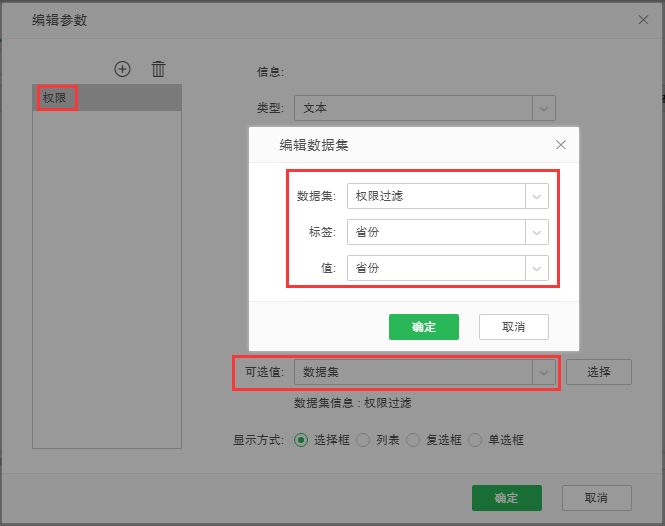665x526 pixels.
Task: Choose the 选择框 display mode radio
Action: point(301,440)
